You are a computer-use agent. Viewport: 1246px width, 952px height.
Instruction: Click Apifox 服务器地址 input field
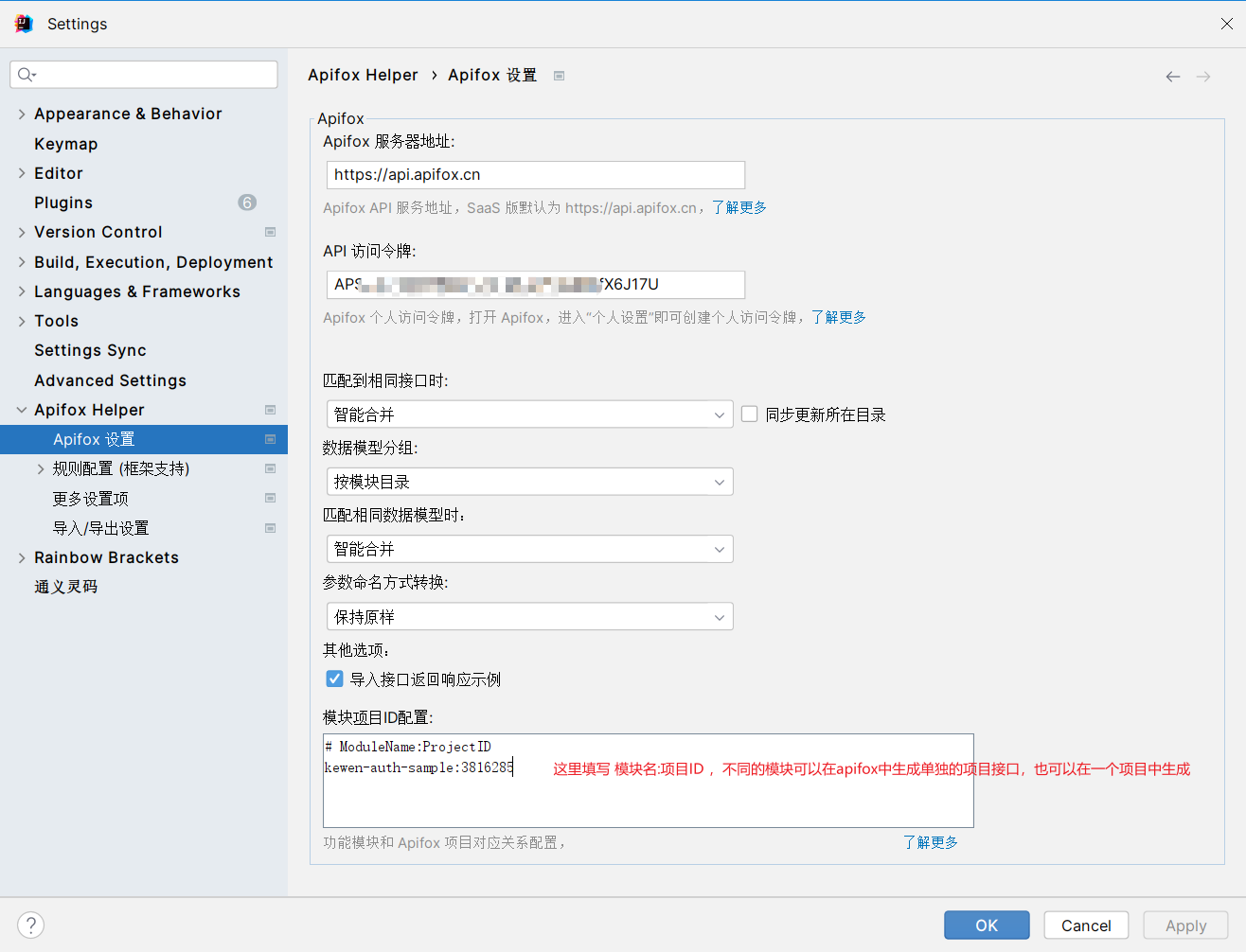pos(536,175)
